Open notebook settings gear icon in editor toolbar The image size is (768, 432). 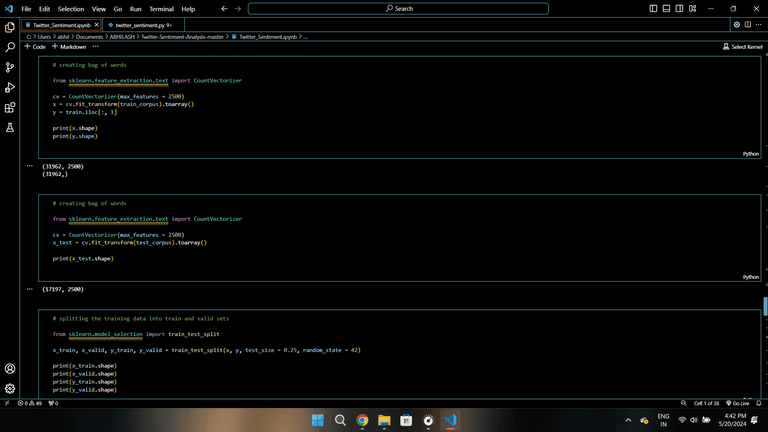click(737, 24)
